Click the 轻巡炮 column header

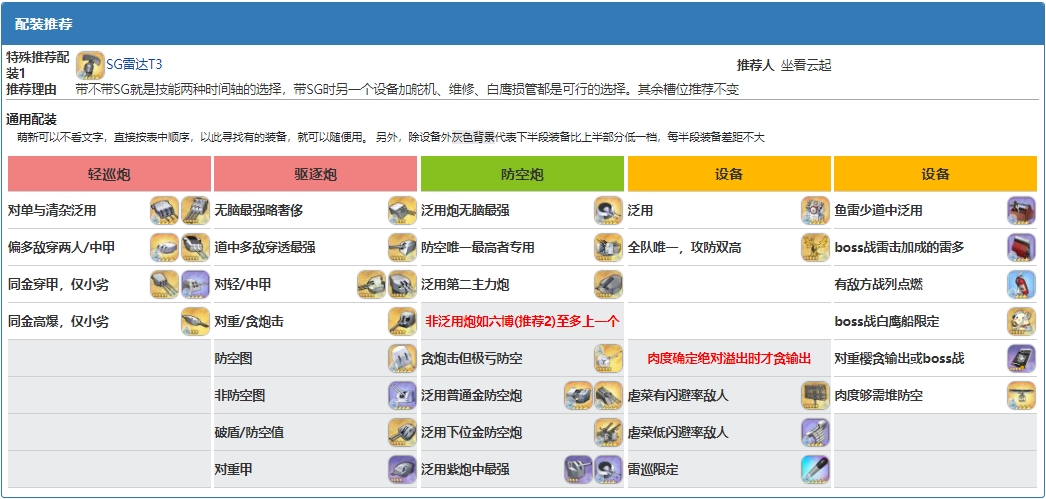click(109, 174)
